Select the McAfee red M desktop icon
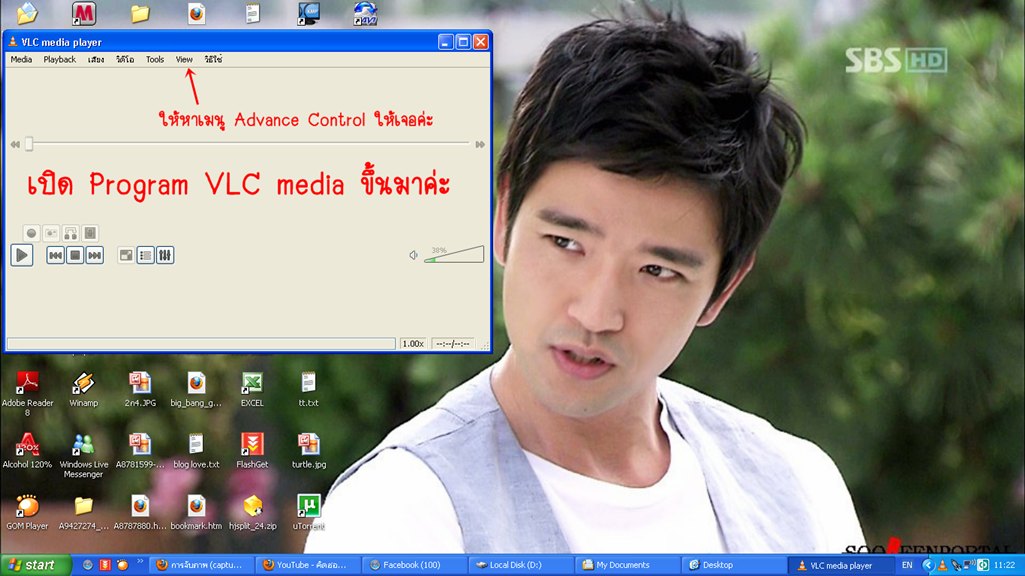This screenshot has height=576, width=1025. point(84,13)
